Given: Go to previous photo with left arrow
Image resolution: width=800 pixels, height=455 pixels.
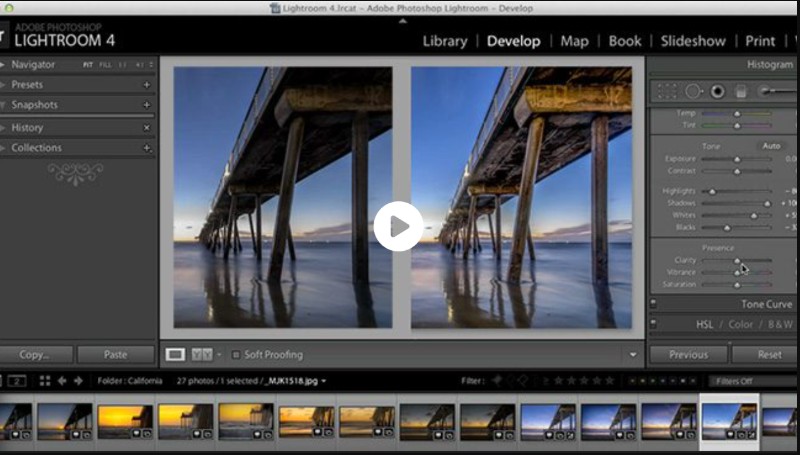Looking at the screenshot, I should 62,381.
